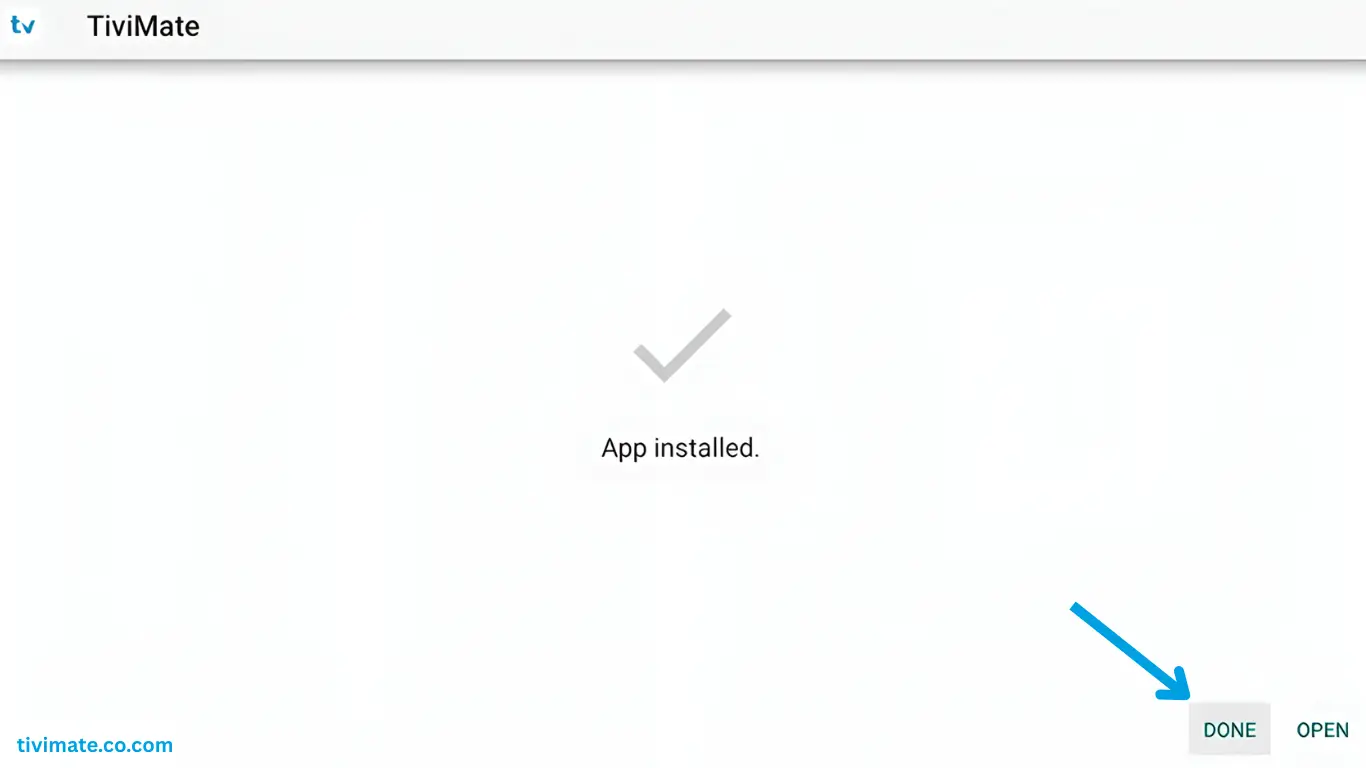Click the app name beside the tv logo
The height and width of the screenshot is (768, 1366).
143,26
